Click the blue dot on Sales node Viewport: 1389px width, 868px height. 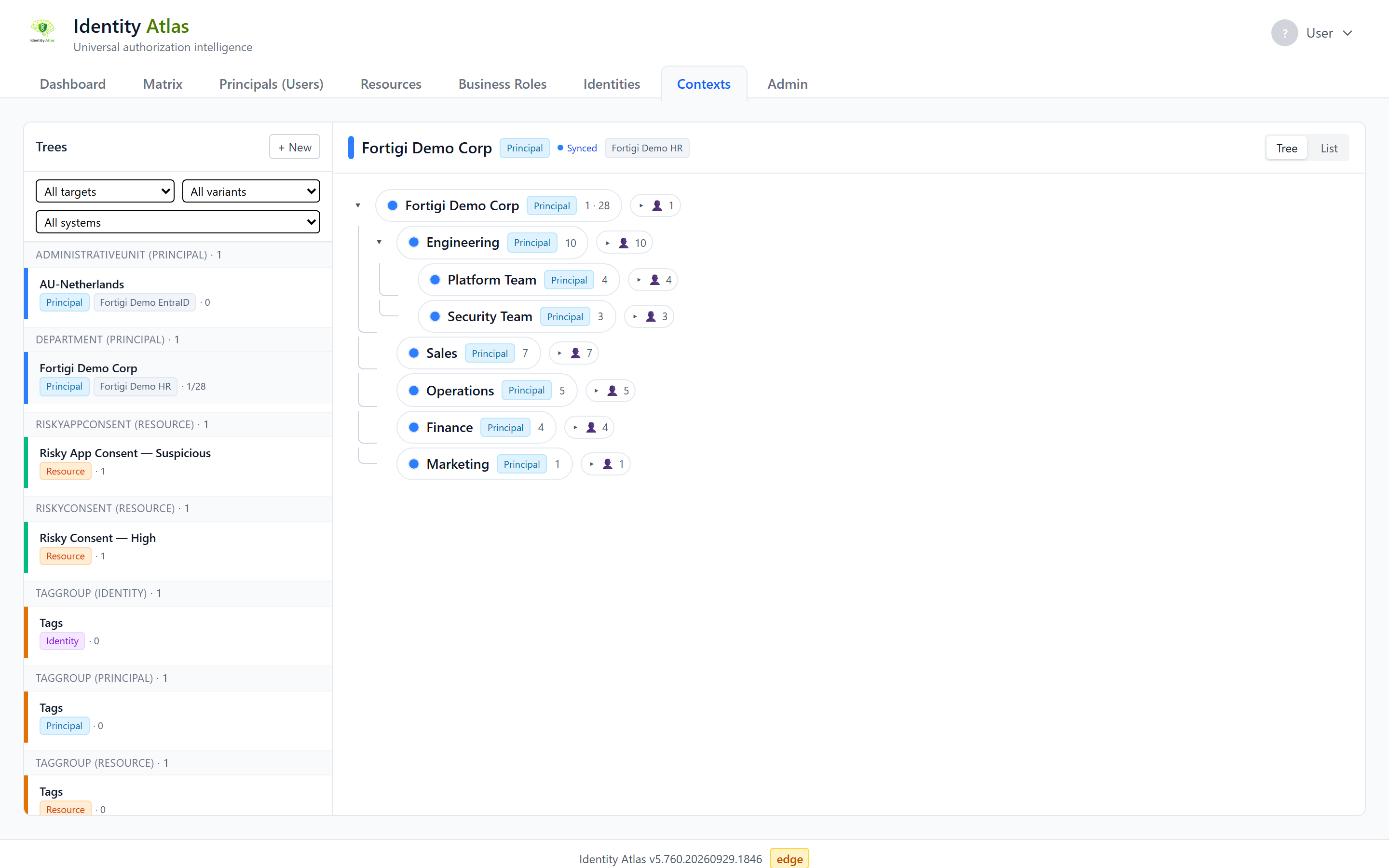tap(413, 353)
